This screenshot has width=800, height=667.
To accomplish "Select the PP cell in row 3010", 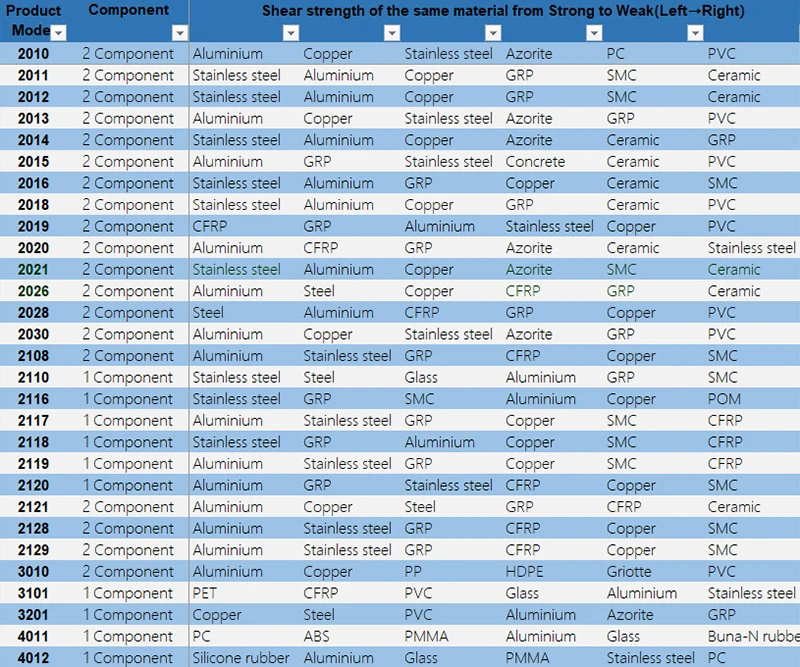I will pyautogui.click(x=413, y=572).
